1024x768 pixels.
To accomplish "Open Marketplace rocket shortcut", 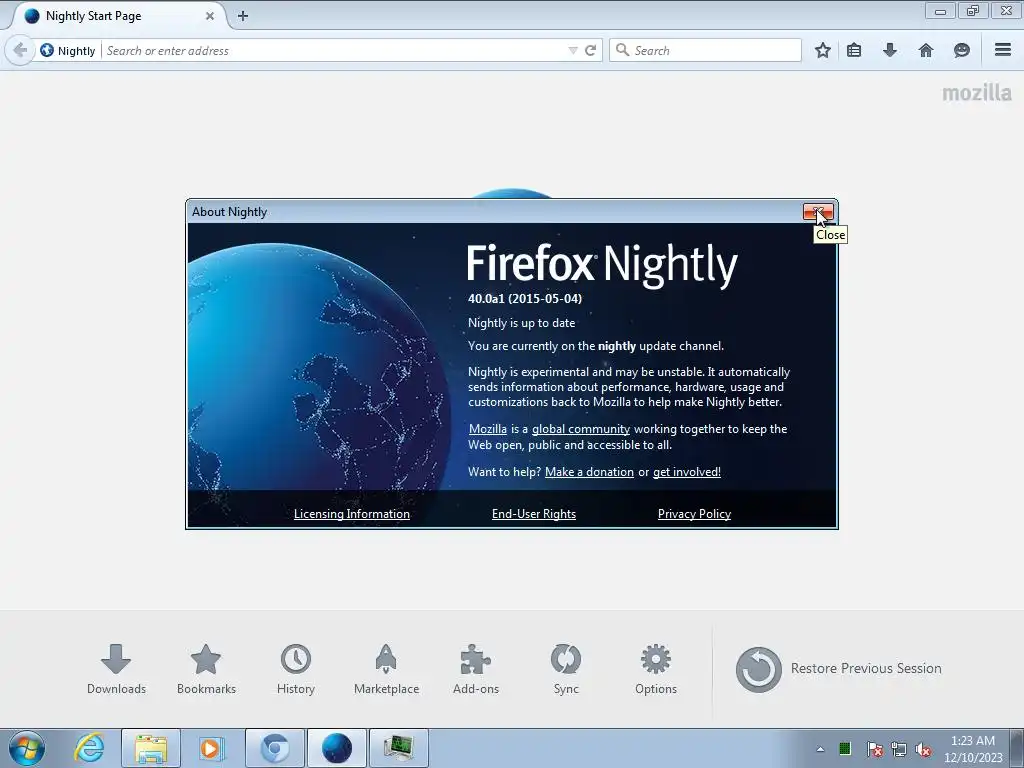I will tap(386, 669).
